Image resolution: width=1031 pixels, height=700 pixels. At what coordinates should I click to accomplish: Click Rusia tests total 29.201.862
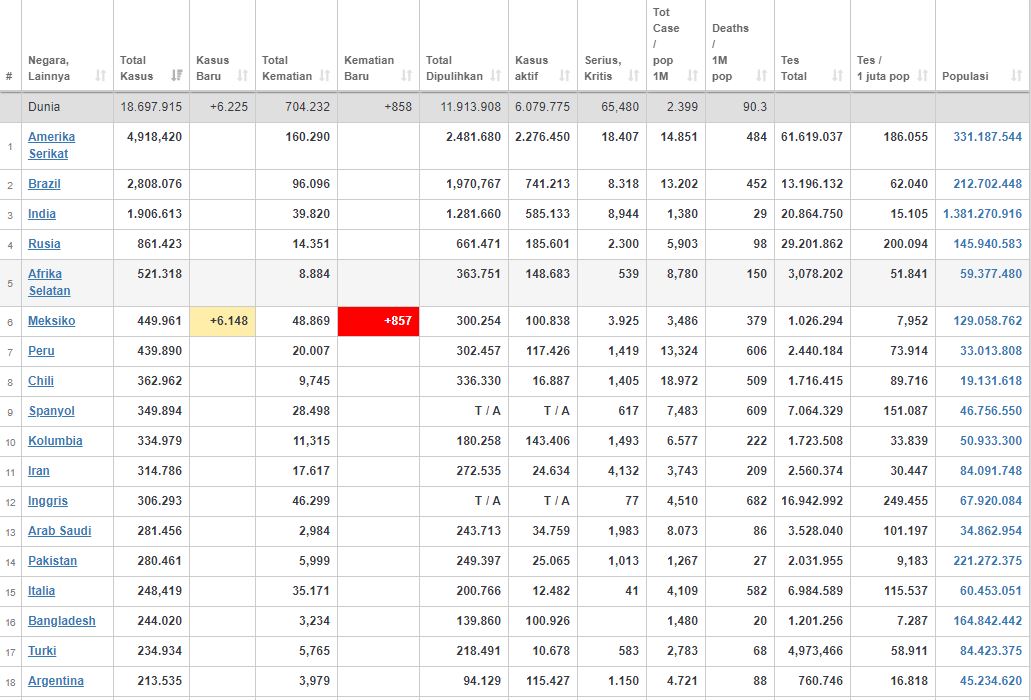coord(812,244)
